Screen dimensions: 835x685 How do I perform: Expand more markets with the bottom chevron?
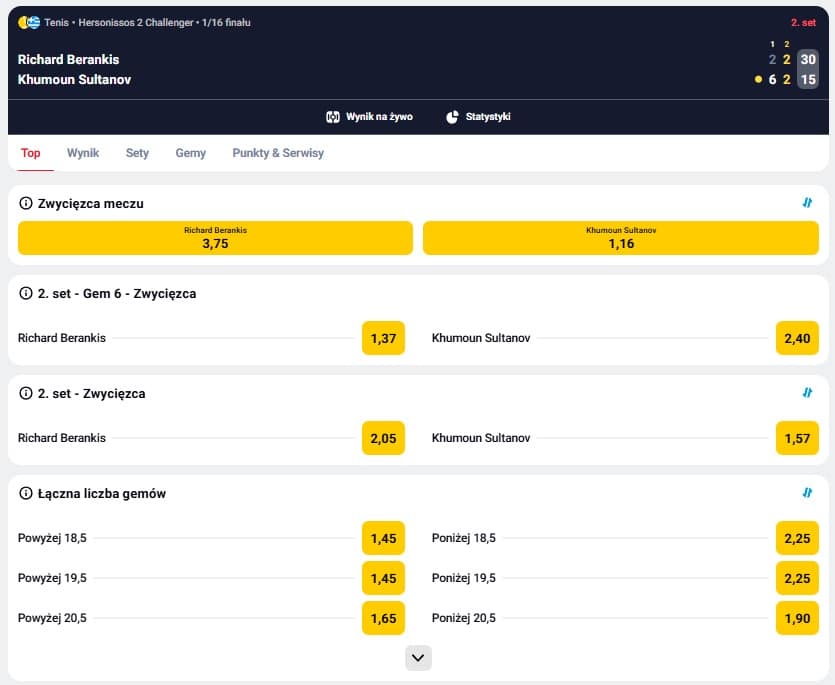417,658
